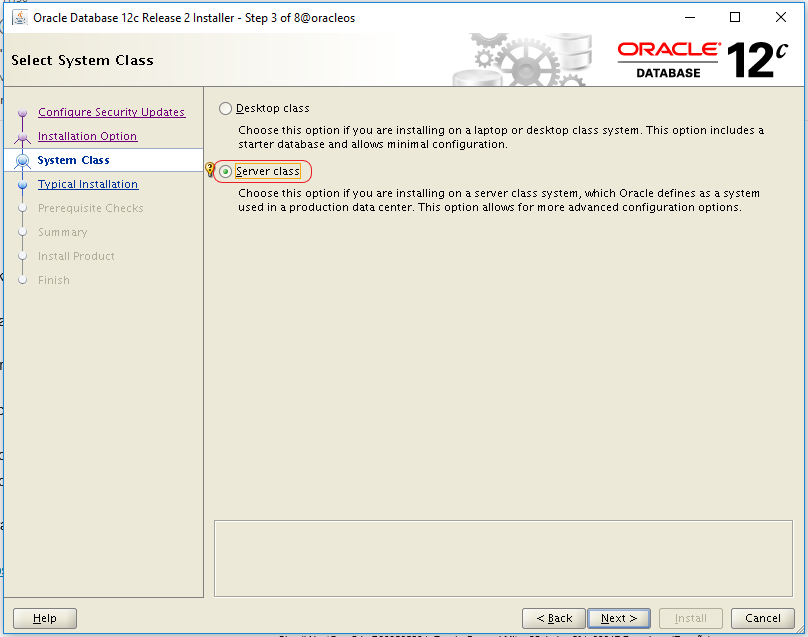Viewport: 808px width, 637px height.
Task: Click the Typical Installation step marker dot
Action: tap(22, 185)
